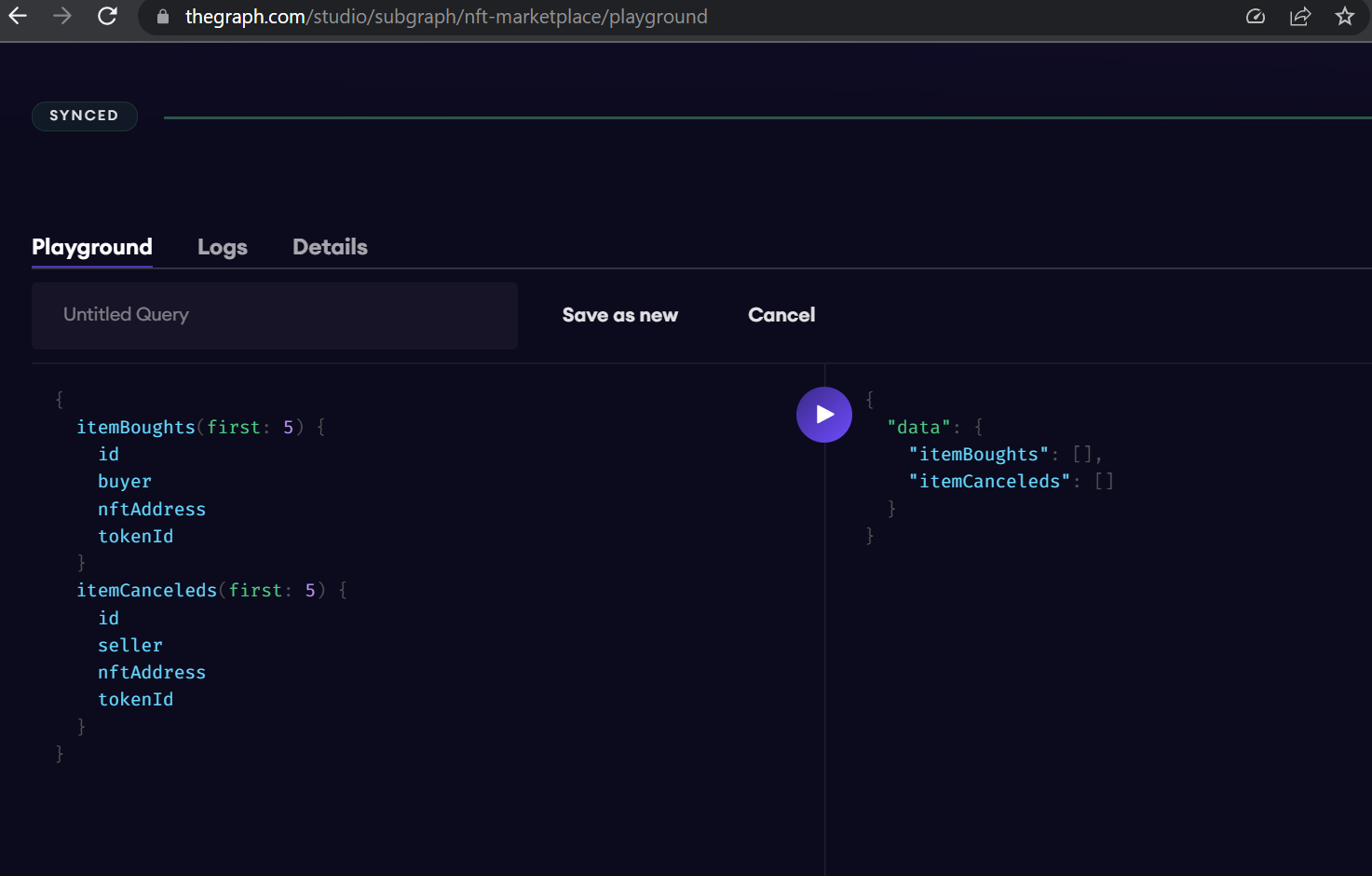Share this page via share icon
The image size is (1372, 876).
(x=1300, y=17)
